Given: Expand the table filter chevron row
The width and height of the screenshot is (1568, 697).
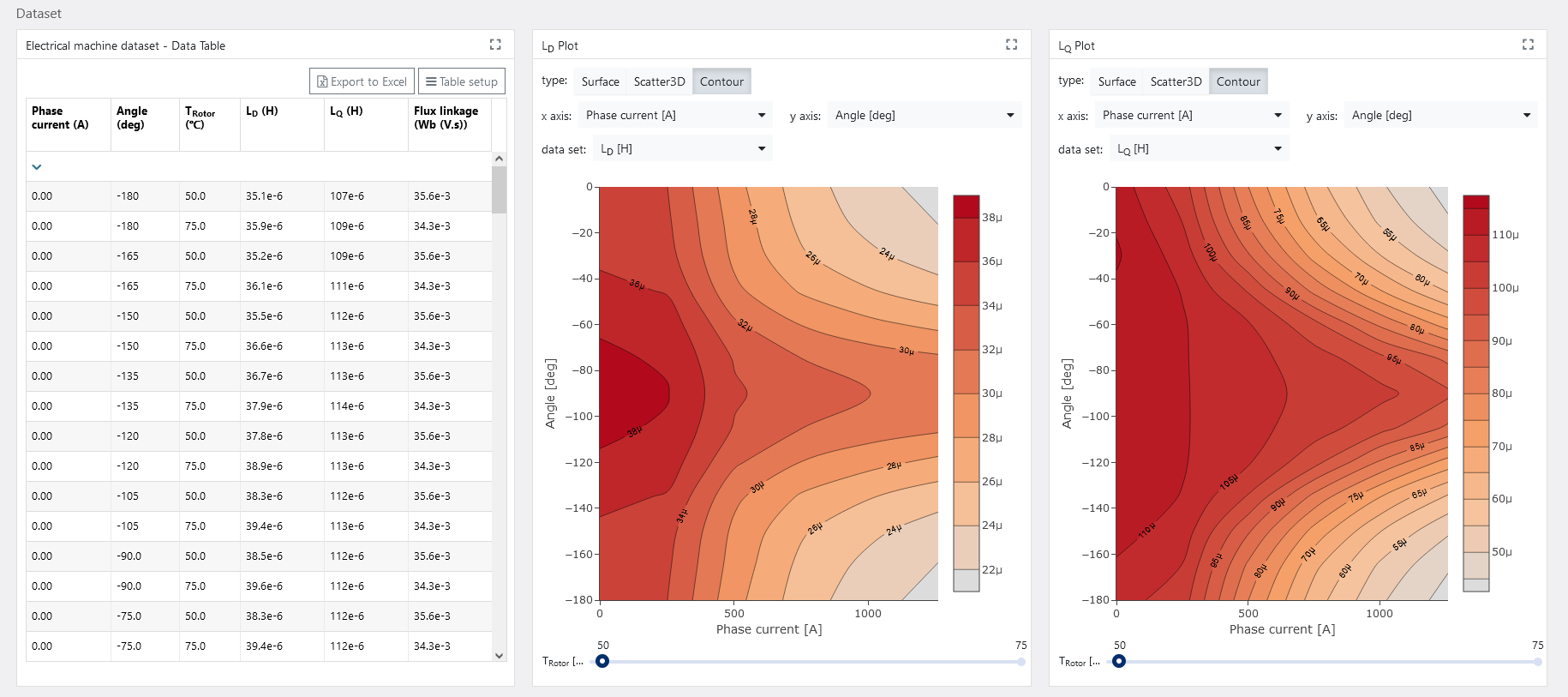Looking at the screenshot, I should pos(37,167).
